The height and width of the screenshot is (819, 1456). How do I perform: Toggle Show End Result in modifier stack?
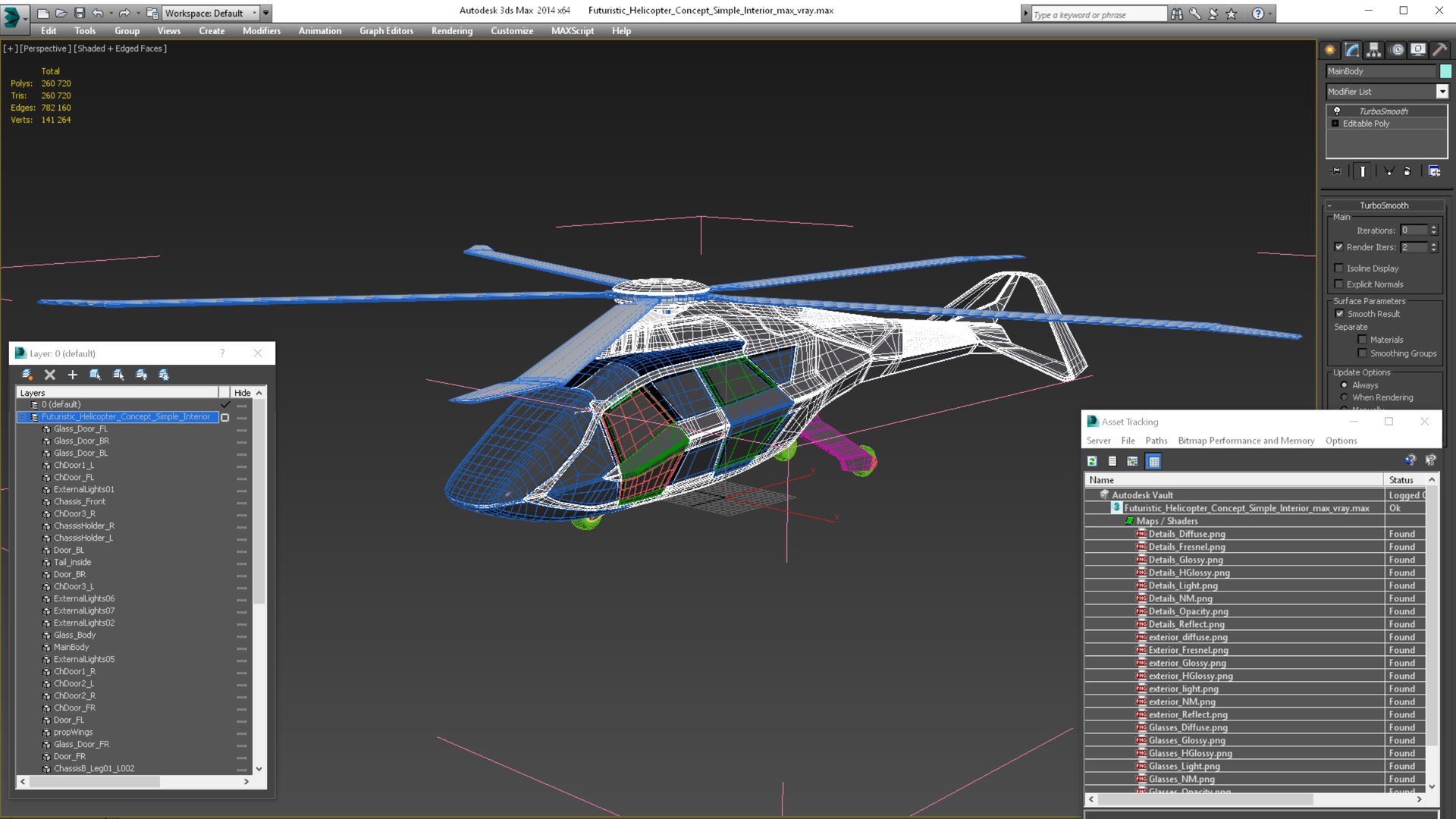1363,171
